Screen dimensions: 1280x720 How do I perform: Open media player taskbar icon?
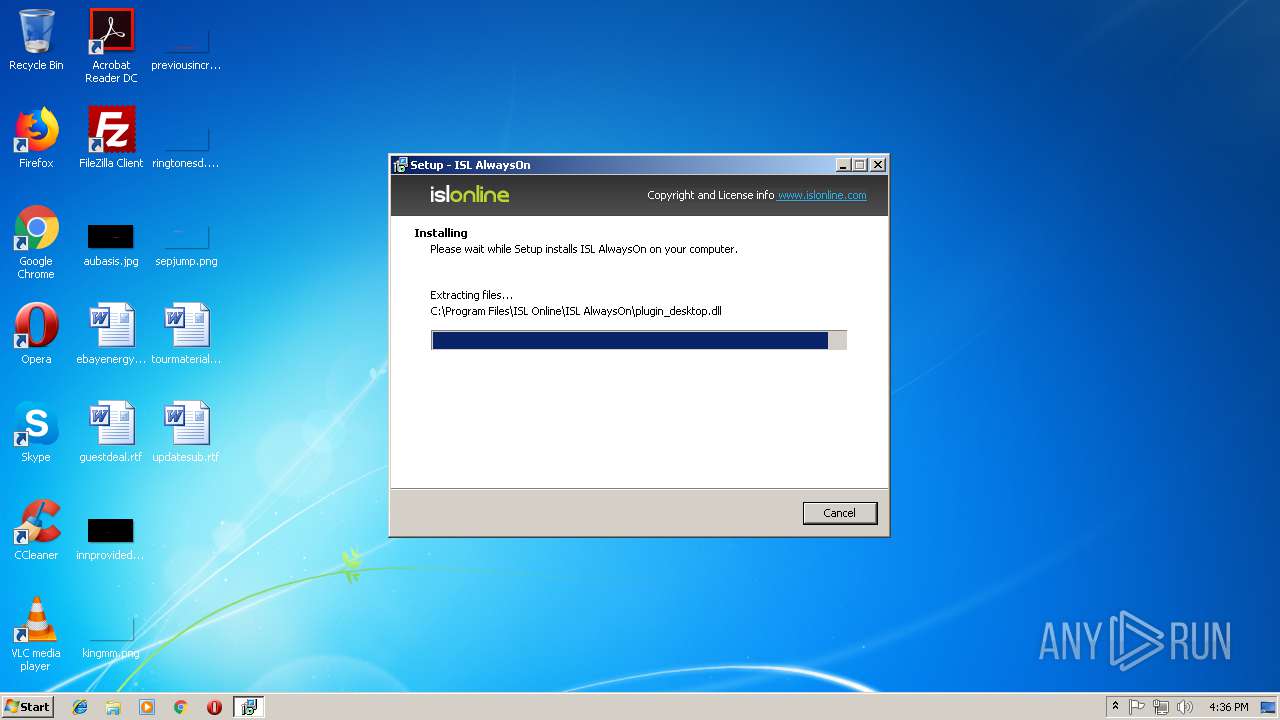tap(147, 707)
